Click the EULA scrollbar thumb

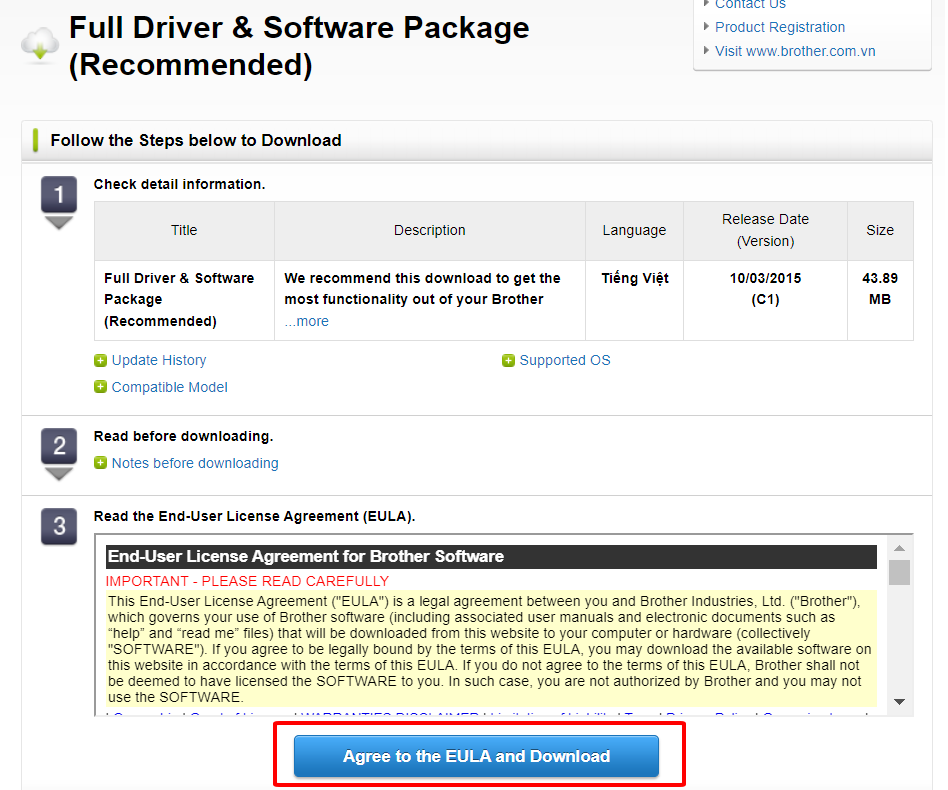pyautogui.click(x=899, y=572)
